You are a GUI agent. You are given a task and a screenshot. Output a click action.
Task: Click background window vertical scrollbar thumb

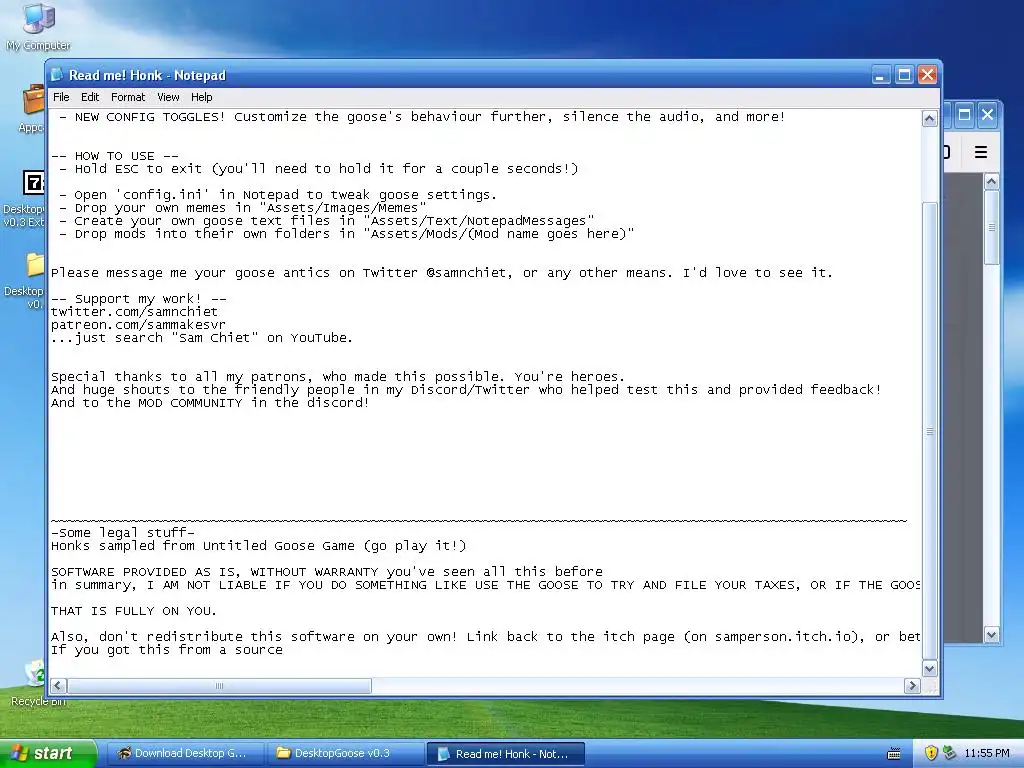(x=991, y=227)
